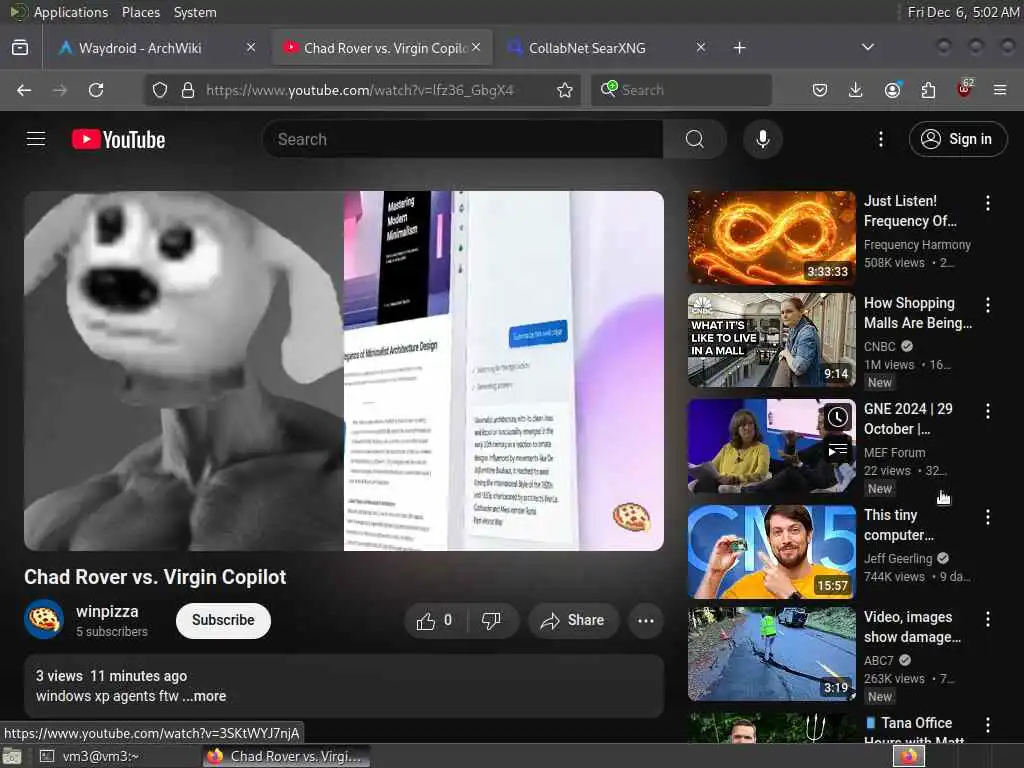Viewport: 1024px width, 768px height.
Task: Open the Firefox account icon
Action: coord(893,90)
